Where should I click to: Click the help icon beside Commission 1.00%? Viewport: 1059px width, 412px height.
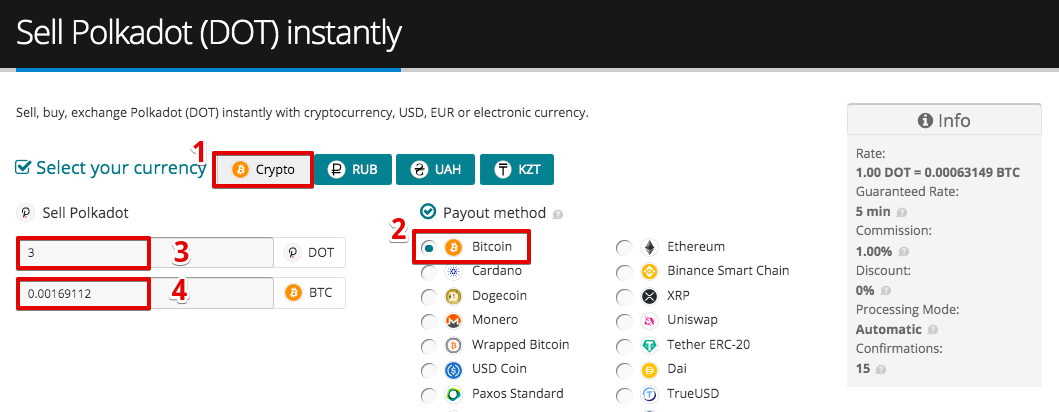pos(904,252)
